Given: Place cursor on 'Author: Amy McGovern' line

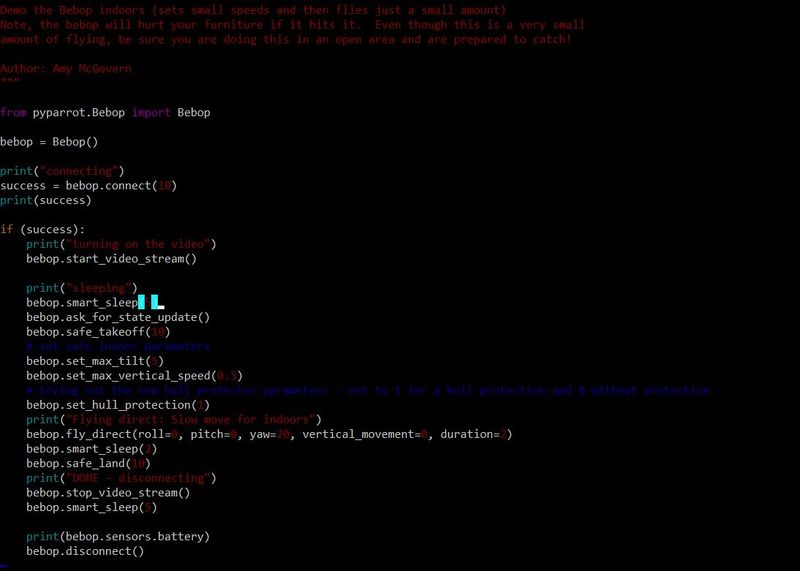Looking at the screenshot, I should [x=66, y=69].
